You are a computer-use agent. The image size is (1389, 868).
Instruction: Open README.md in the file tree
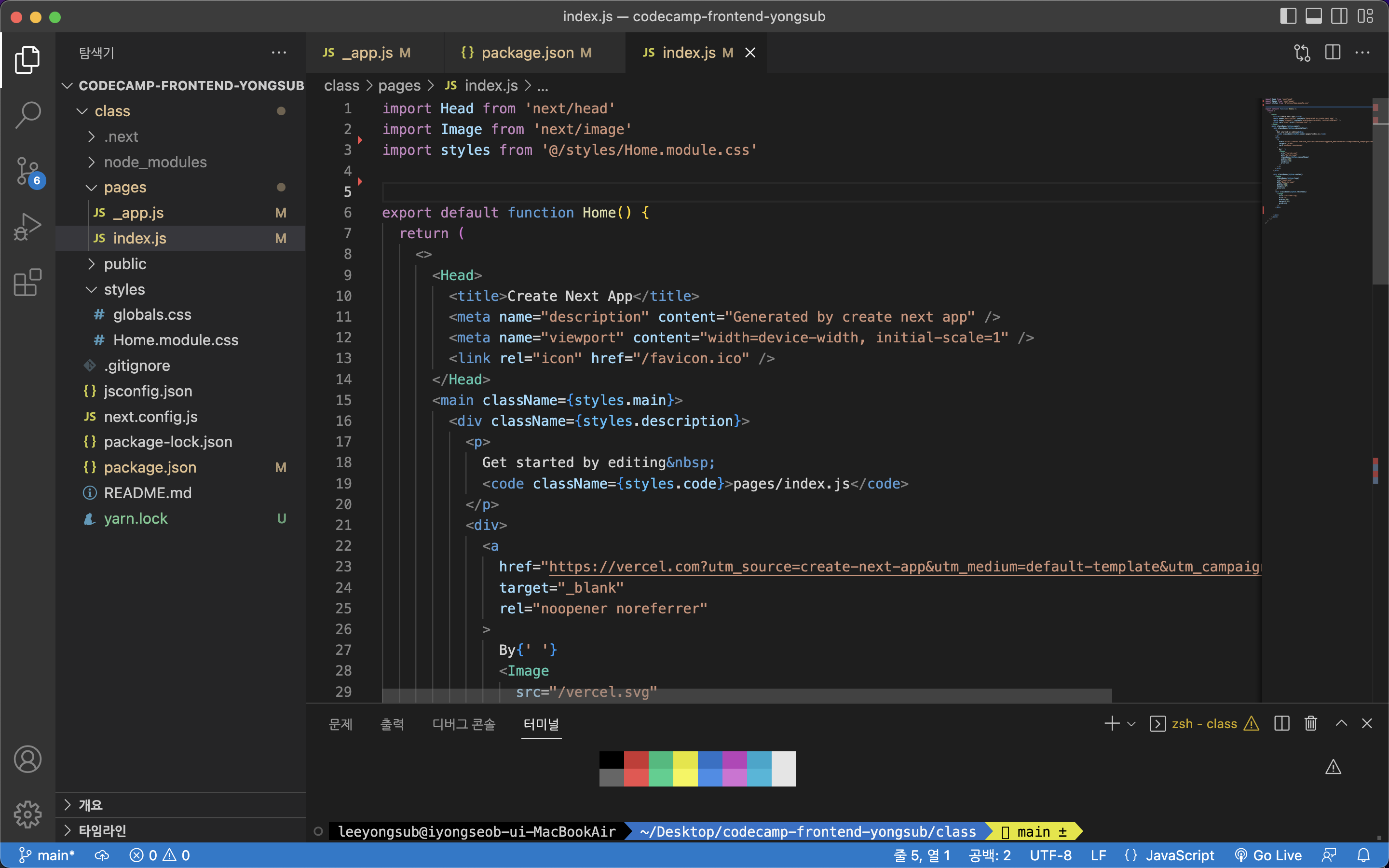click(180, 492)
